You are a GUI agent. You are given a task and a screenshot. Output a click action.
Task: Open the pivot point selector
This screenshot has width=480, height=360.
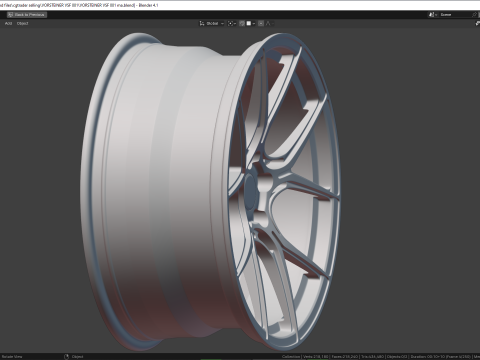click(x=232, y=23)
